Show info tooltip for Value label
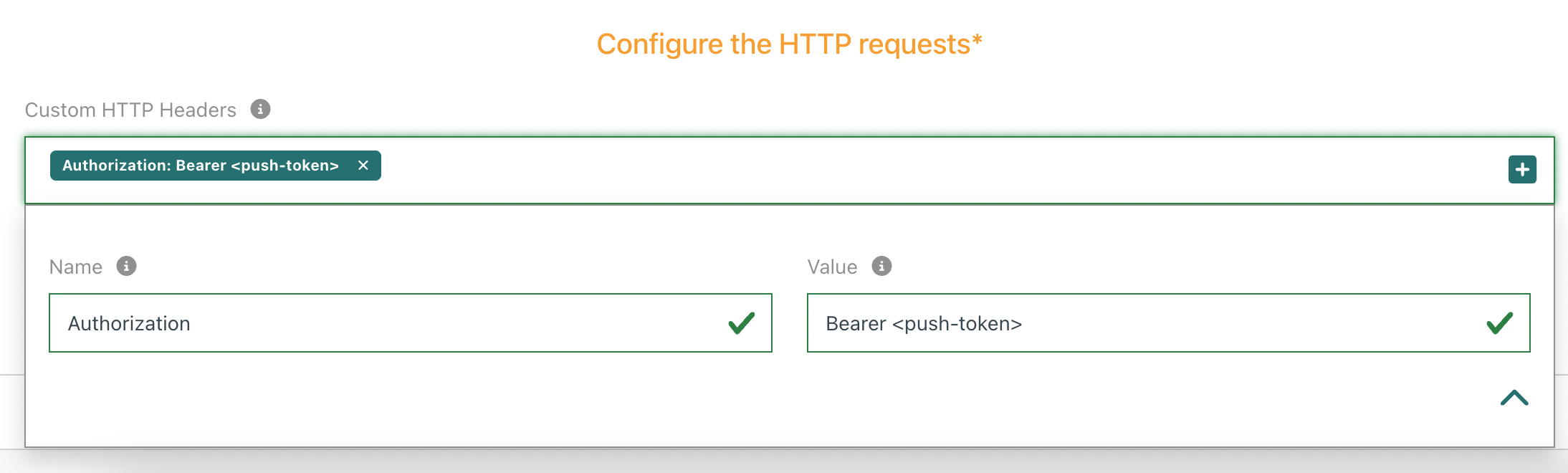The image size is (1568, 473). [x=881, y=266]
